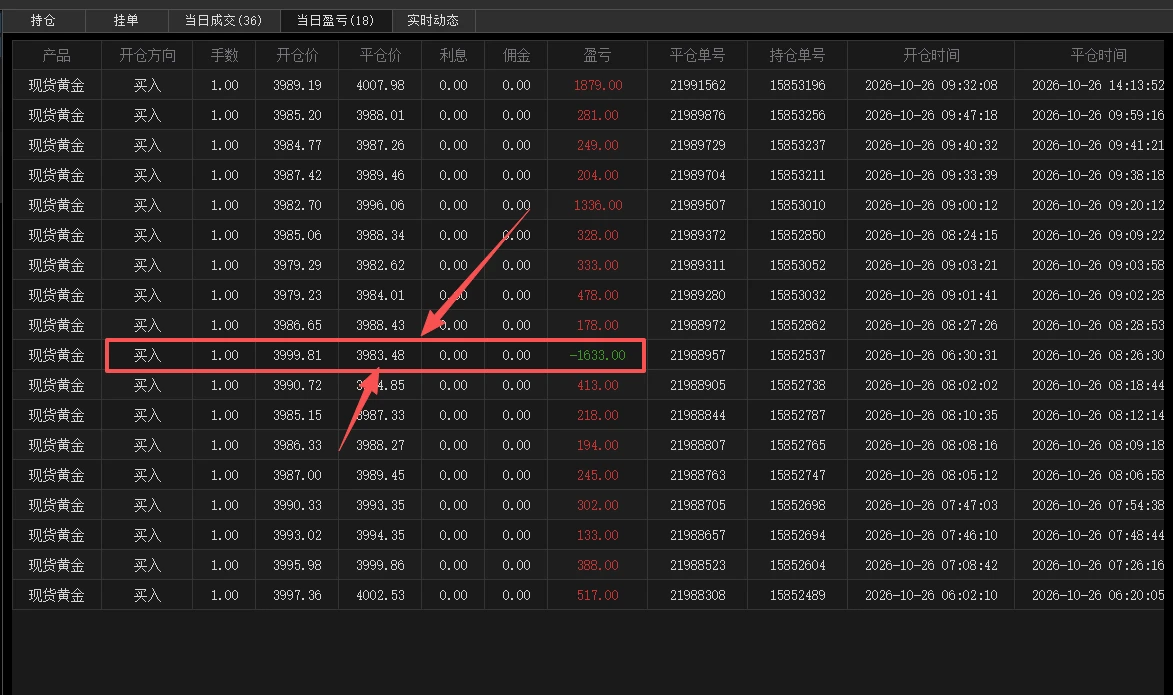Select the profit cell showing 1336.00
The width and height of the screenshot is (1173, 695).
(x=598, y=205)
